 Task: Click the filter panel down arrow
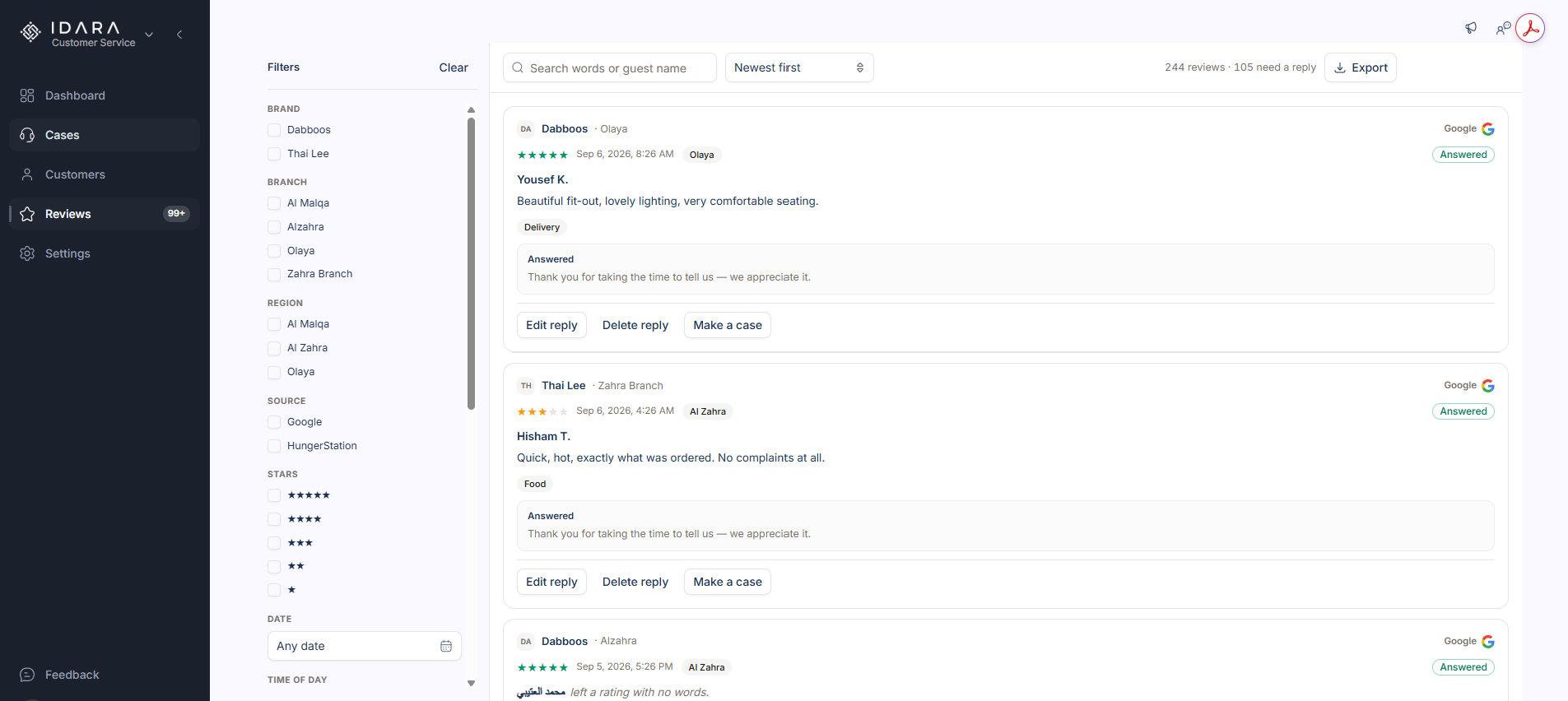tap(471, 683)
